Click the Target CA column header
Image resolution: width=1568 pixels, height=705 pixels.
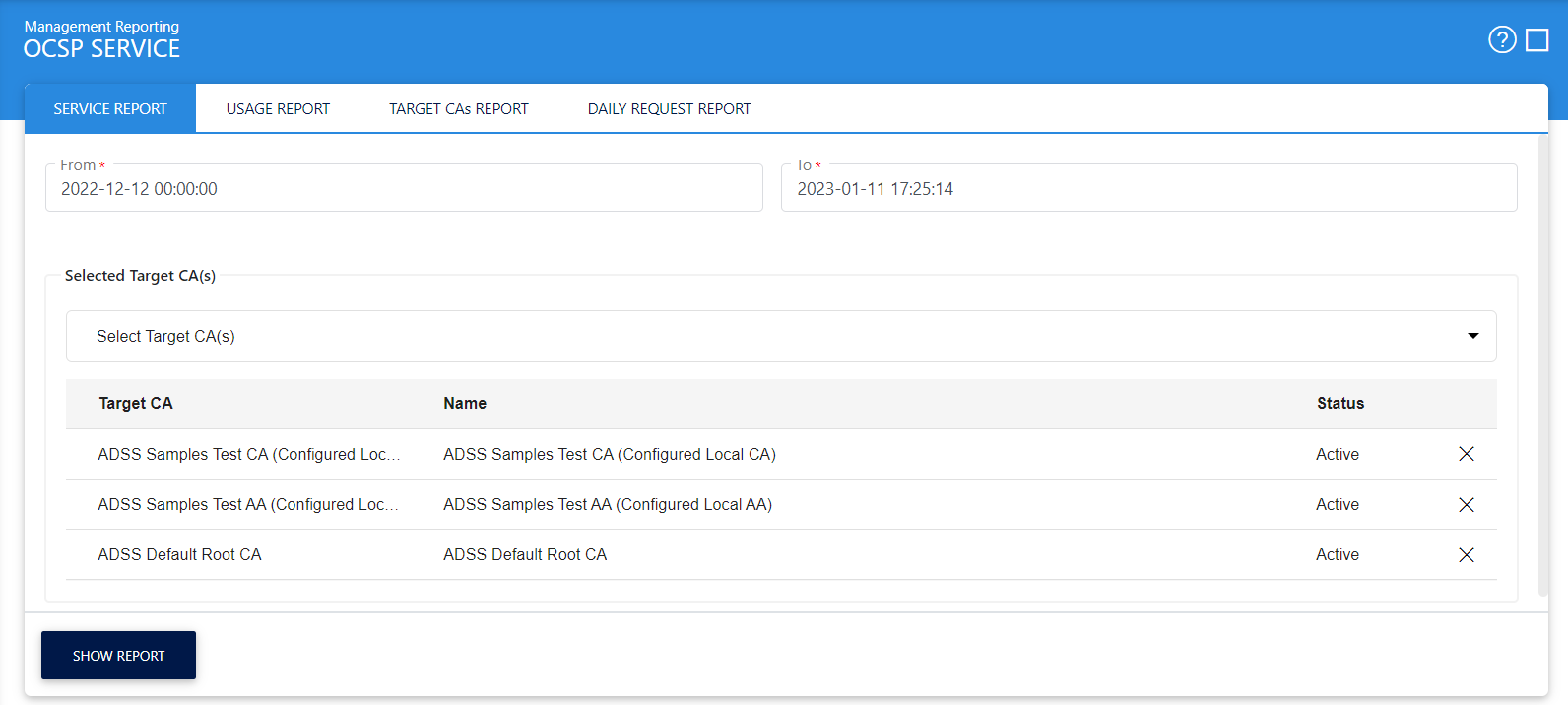[x=136, y=404]
